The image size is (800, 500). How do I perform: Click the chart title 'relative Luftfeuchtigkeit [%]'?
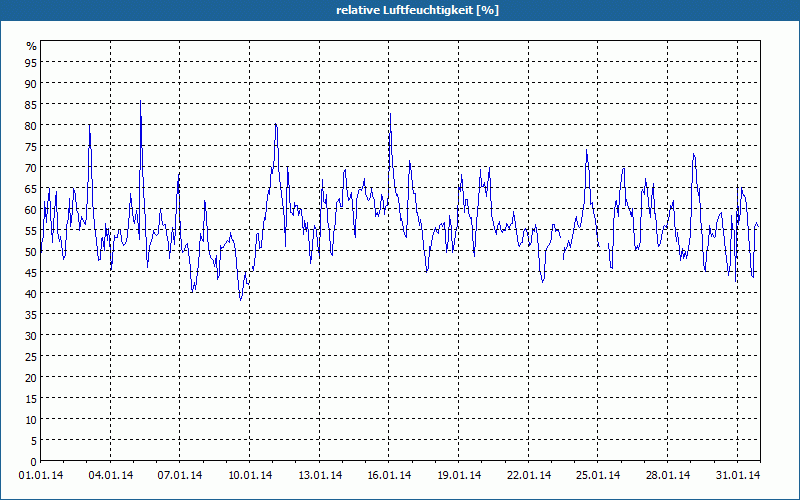[x=417, y=10]
